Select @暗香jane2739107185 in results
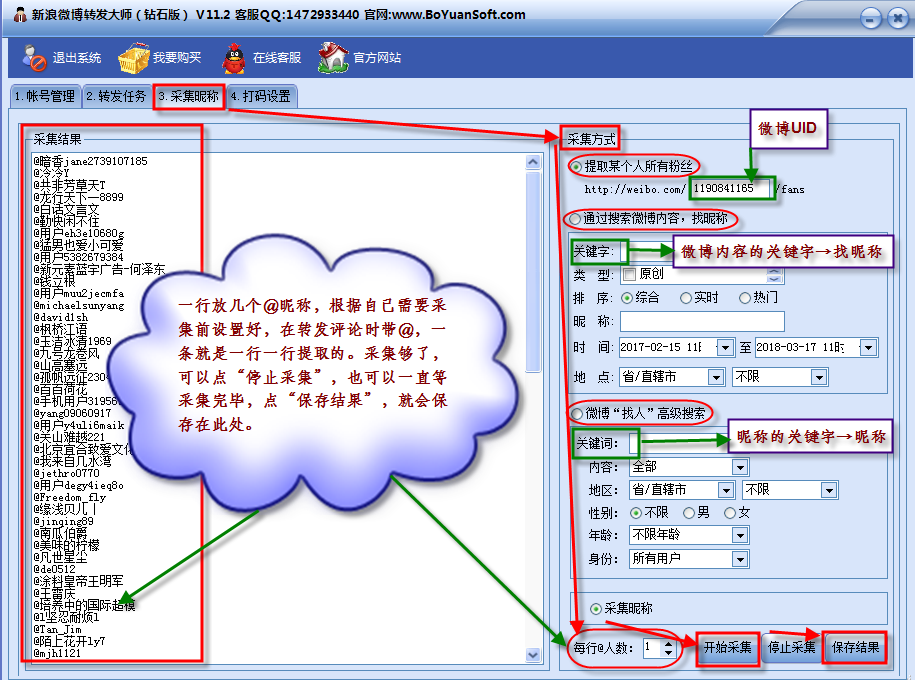The image size is (915, 688). click(x=90, y=161)
